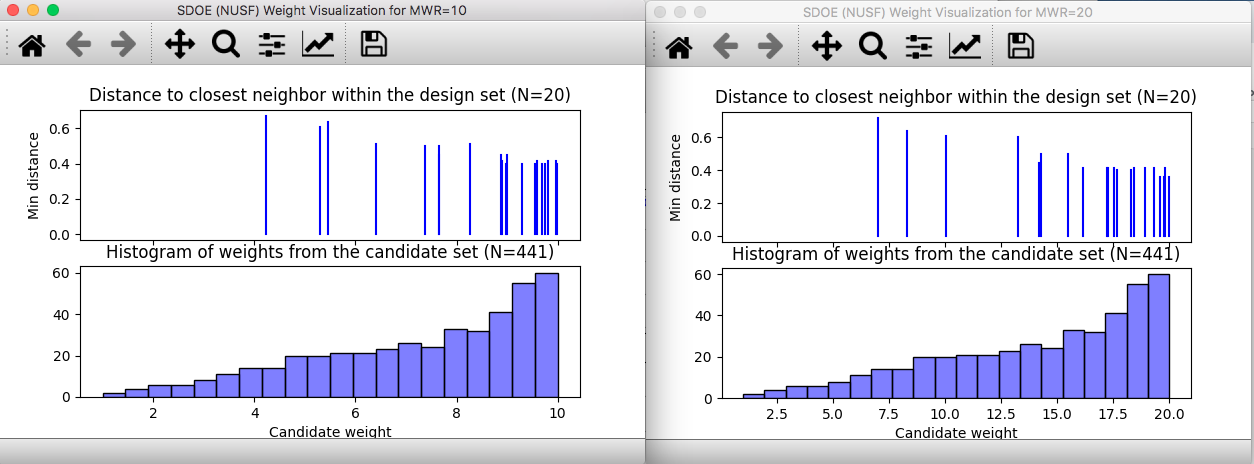
Task: Reset view with Home icon, MWR=20 window
Action: pyautogui.click(x=679, y=46)
